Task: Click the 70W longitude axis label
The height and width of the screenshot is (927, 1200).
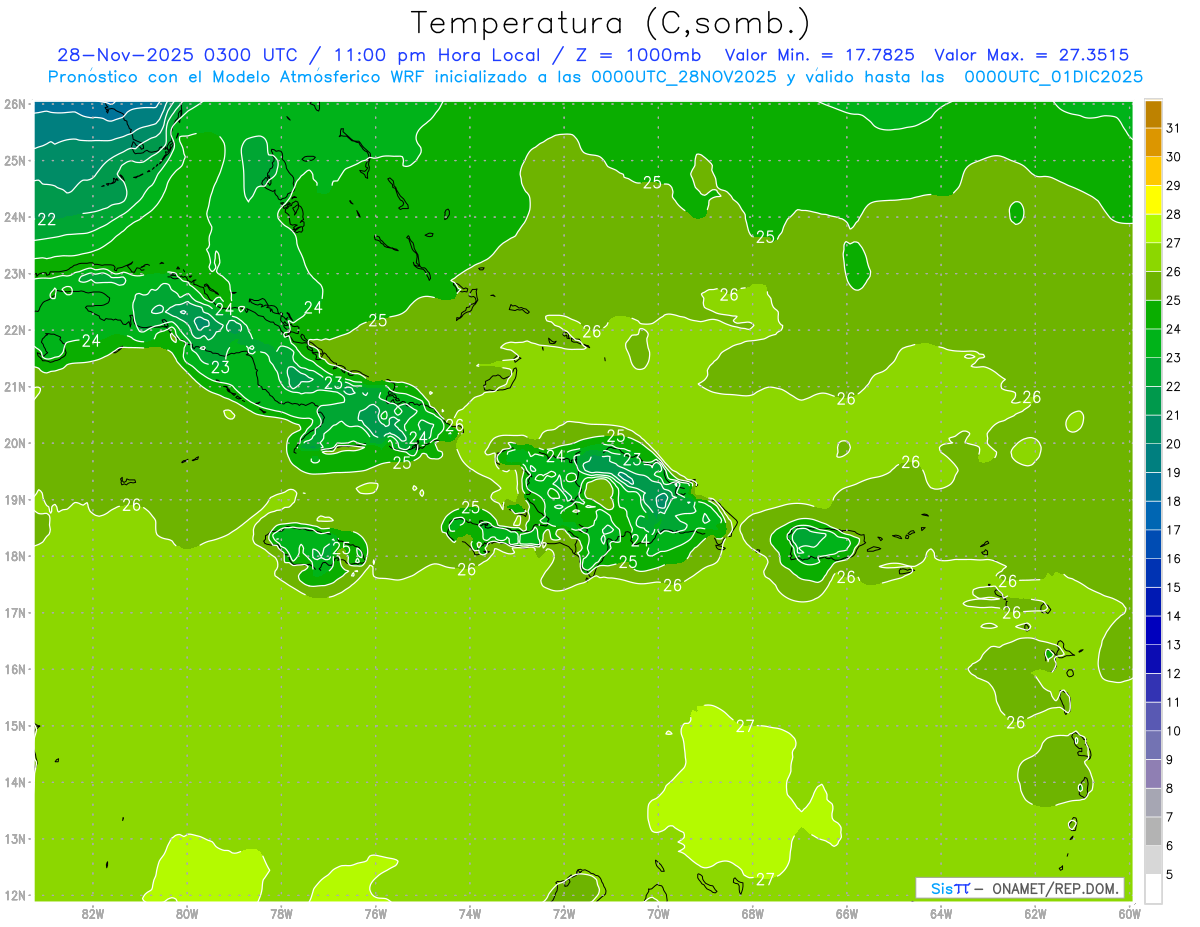Action: click(658, 913)
